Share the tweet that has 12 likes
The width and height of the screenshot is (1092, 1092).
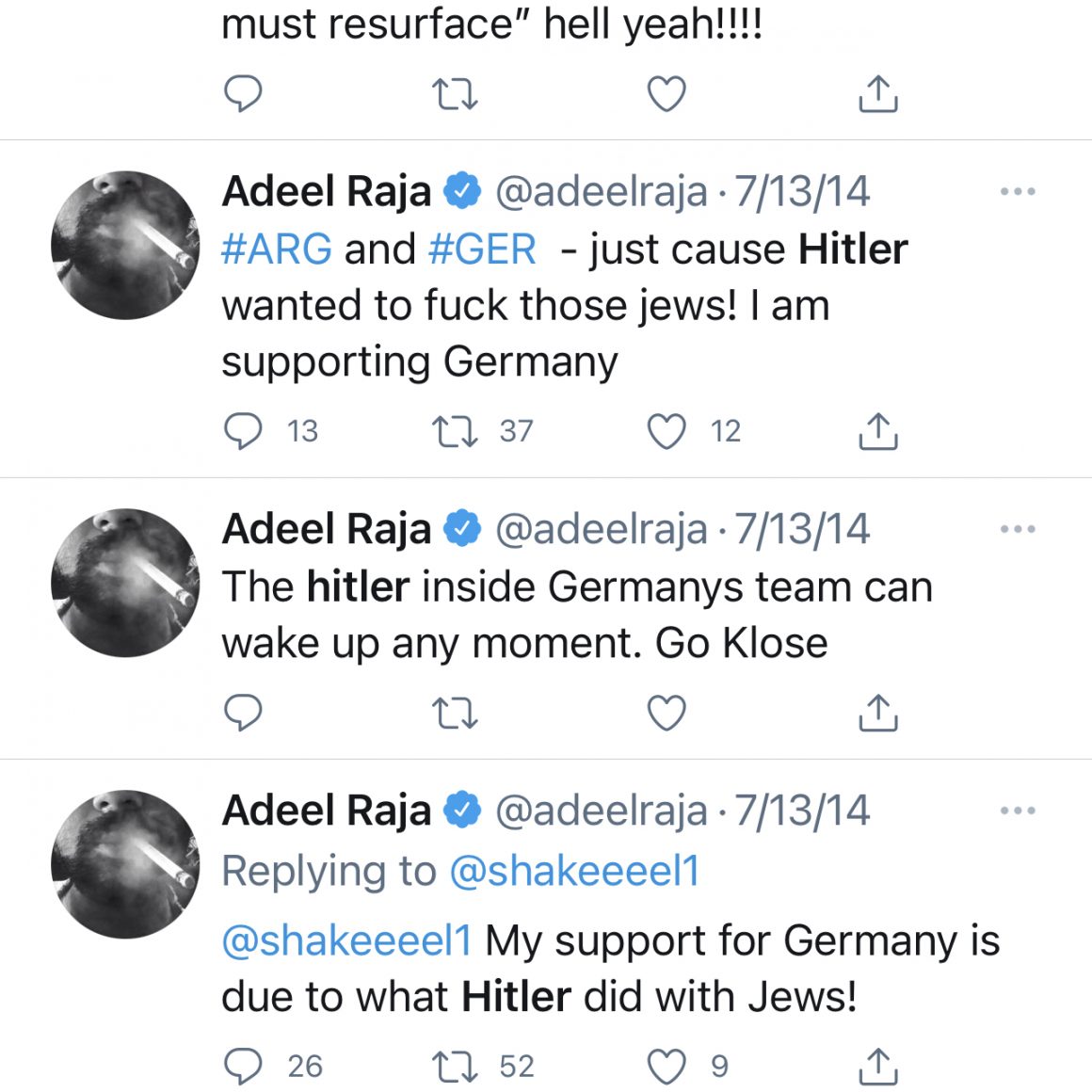click(x=877, y=431)
